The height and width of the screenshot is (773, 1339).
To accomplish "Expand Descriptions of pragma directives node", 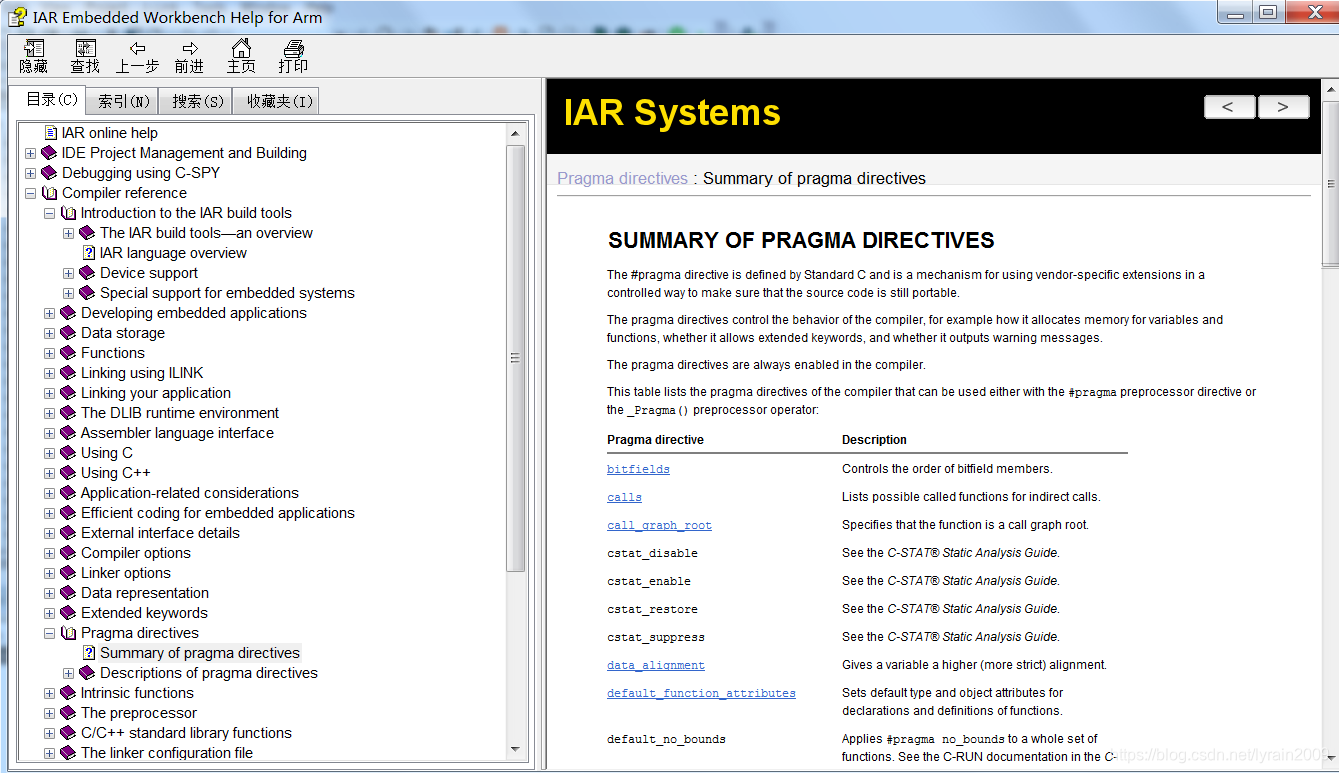I will tap(68, 673).
